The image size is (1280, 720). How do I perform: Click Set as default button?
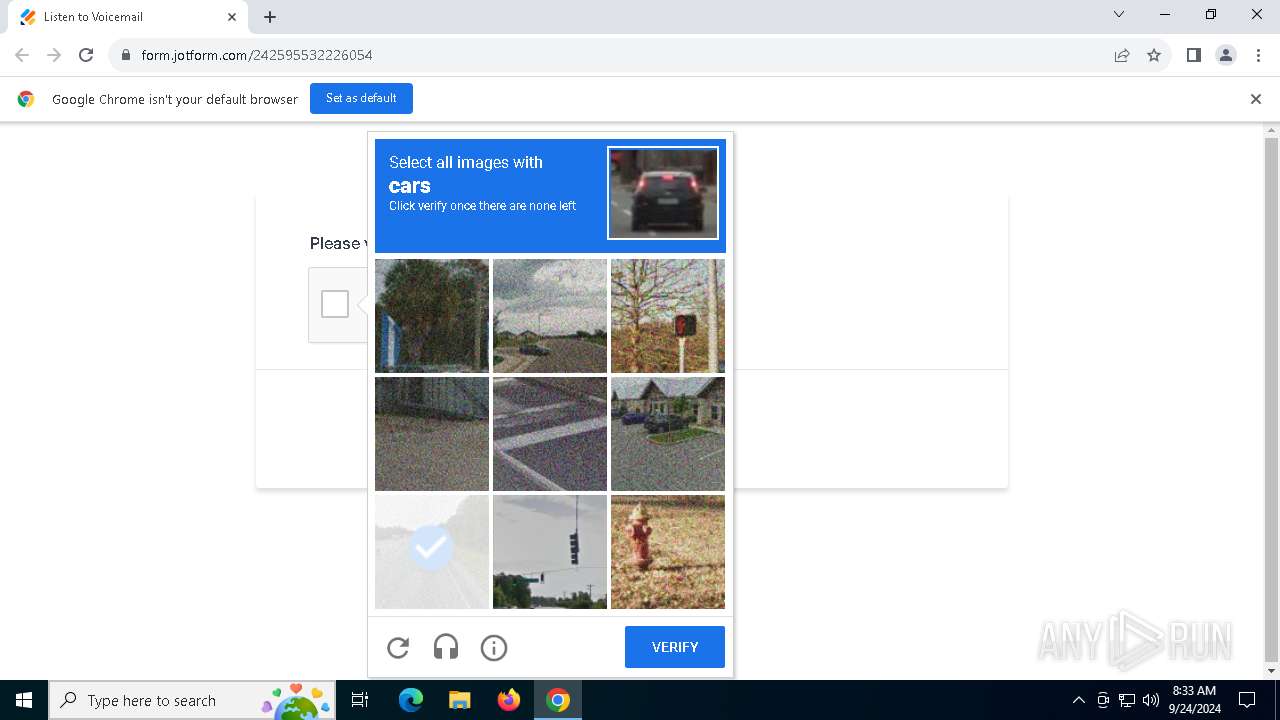tap(361, 98)
